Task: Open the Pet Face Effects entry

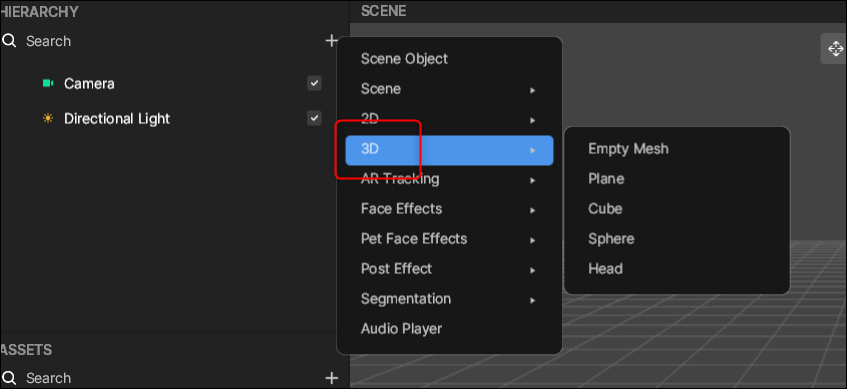Action: pos(449,239)
